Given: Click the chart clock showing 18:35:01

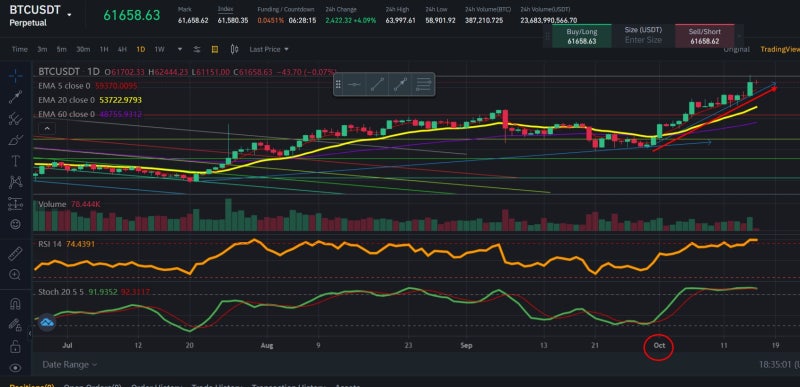Looking at the screenshot, I should tap(776, 365).
